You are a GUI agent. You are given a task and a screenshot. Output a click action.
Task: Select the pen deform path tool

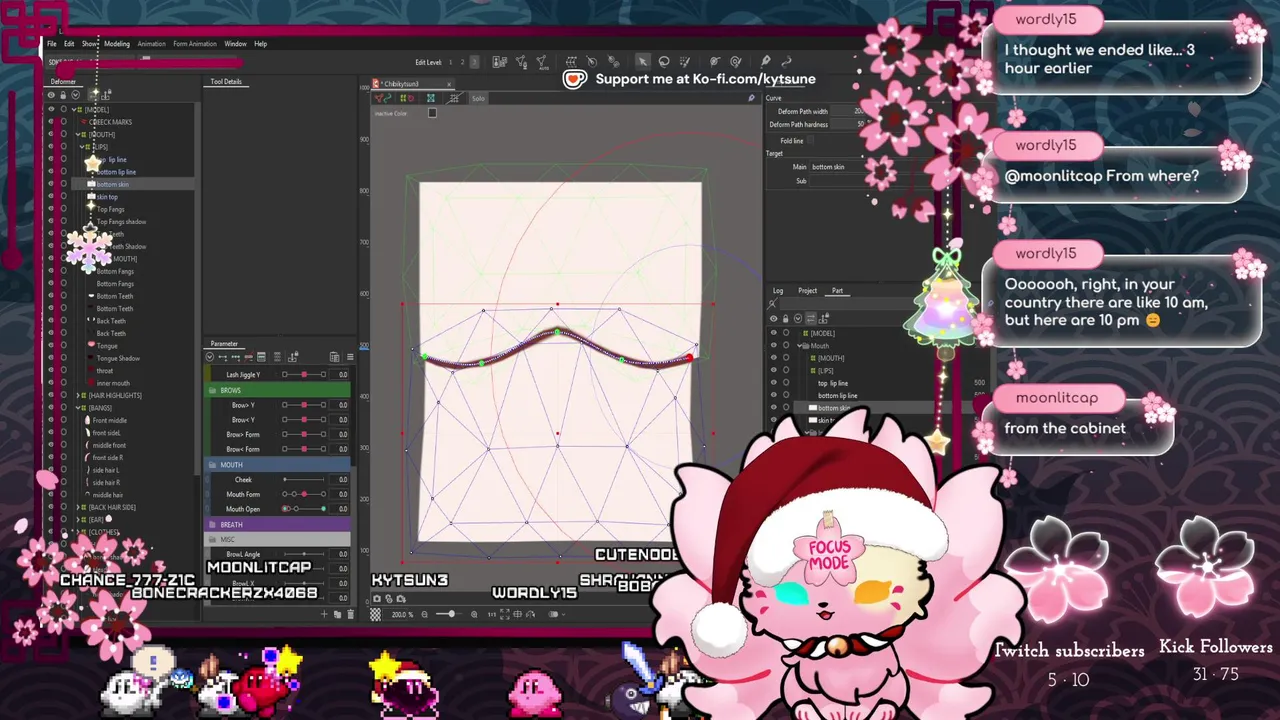click(765, 62)
